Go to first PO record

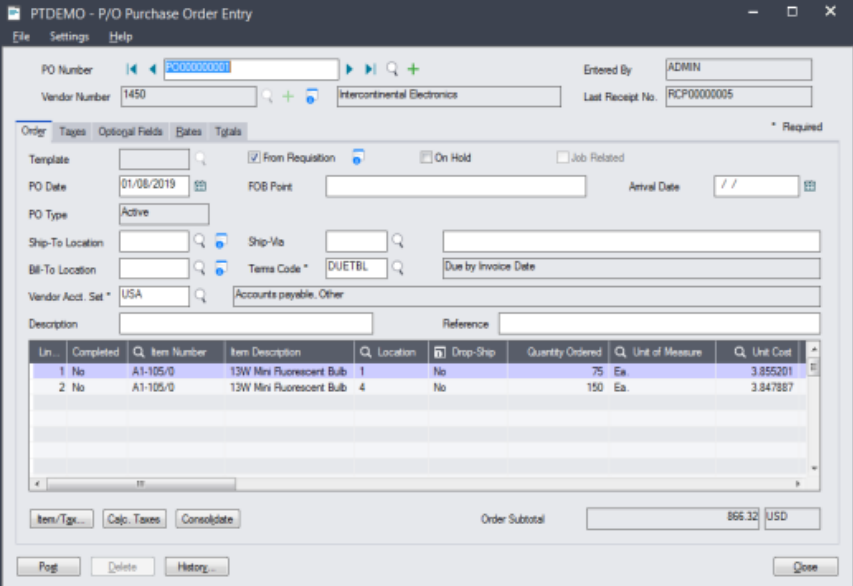pyautogui.click(x=131, y=69)
